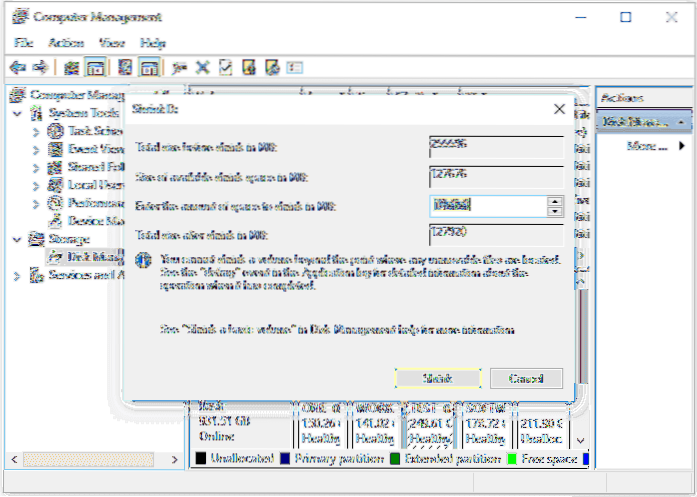The width and height of the screenshot is (697, 497).
Task: Open the Action menu
Action: pos(66,43)
